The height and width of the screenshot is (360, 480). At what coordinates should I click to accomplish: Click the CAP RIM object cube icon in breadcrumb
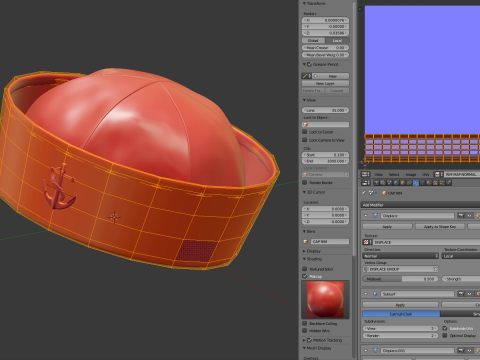click(384, 193)
